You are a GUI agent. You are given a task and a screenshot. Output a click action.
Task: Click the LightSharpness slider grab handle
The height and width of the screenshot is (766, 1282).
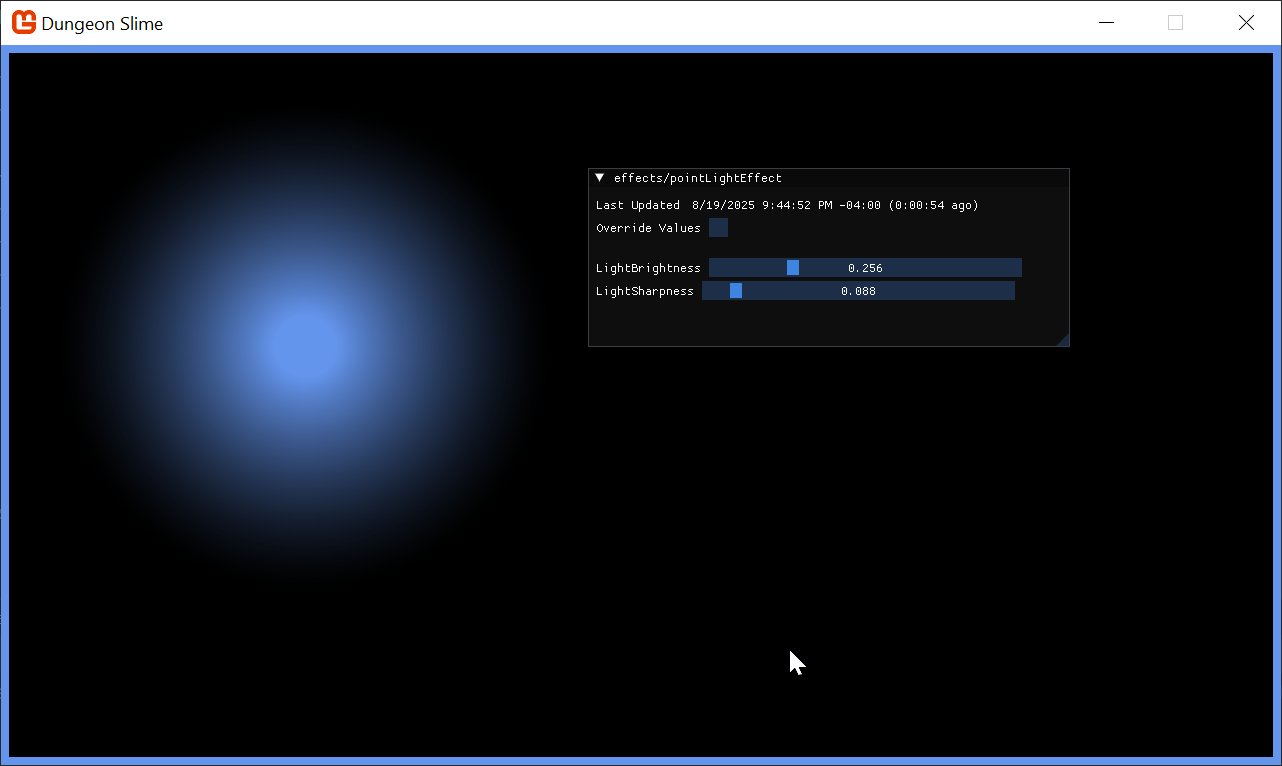[736, 291]
